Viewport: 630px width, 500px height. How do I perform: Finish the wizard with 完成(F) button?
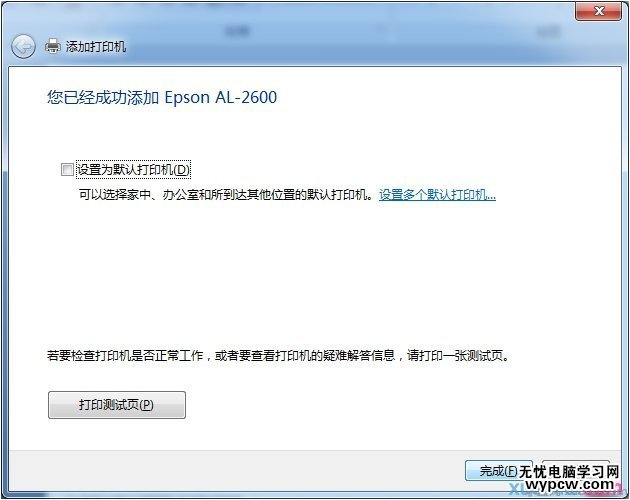499,471
